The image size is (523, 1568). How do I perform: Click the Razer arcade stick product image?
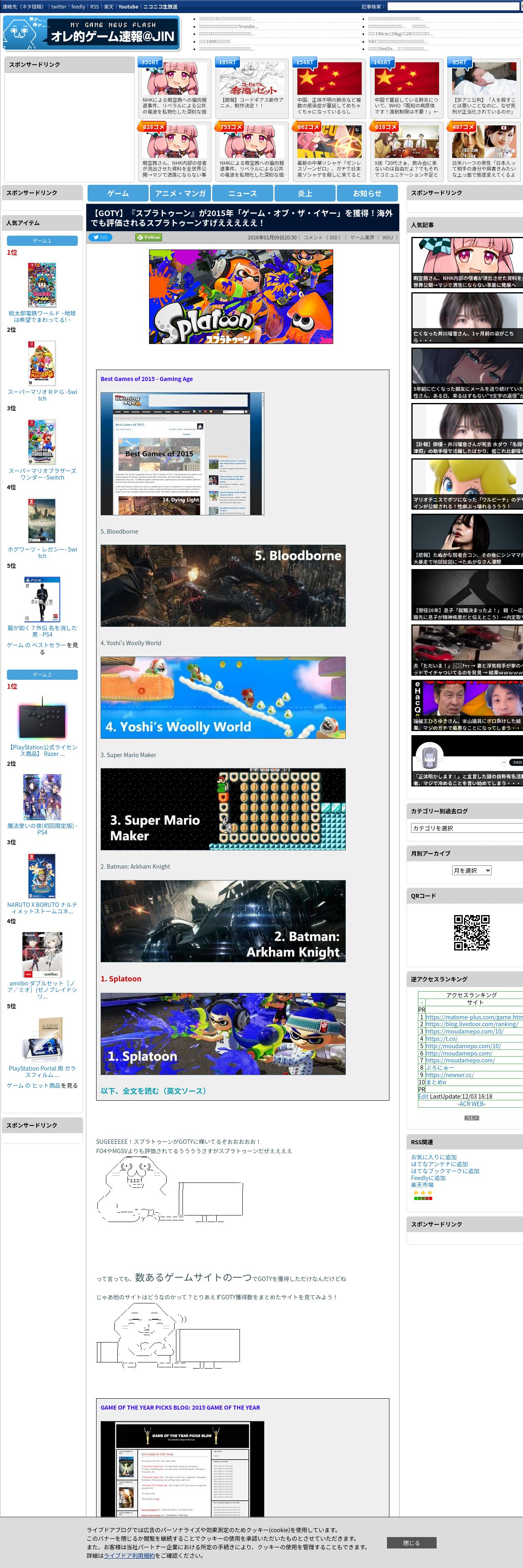point(42,718)
